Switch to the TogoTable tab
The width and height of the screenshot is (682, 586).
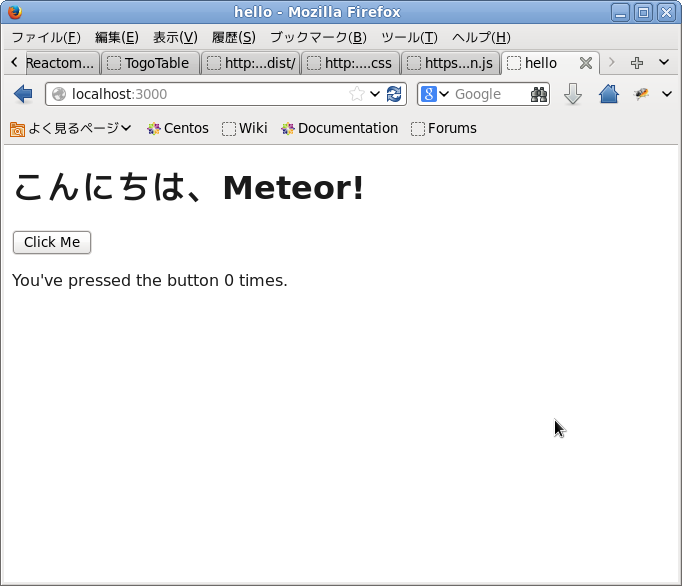point(150,63)
